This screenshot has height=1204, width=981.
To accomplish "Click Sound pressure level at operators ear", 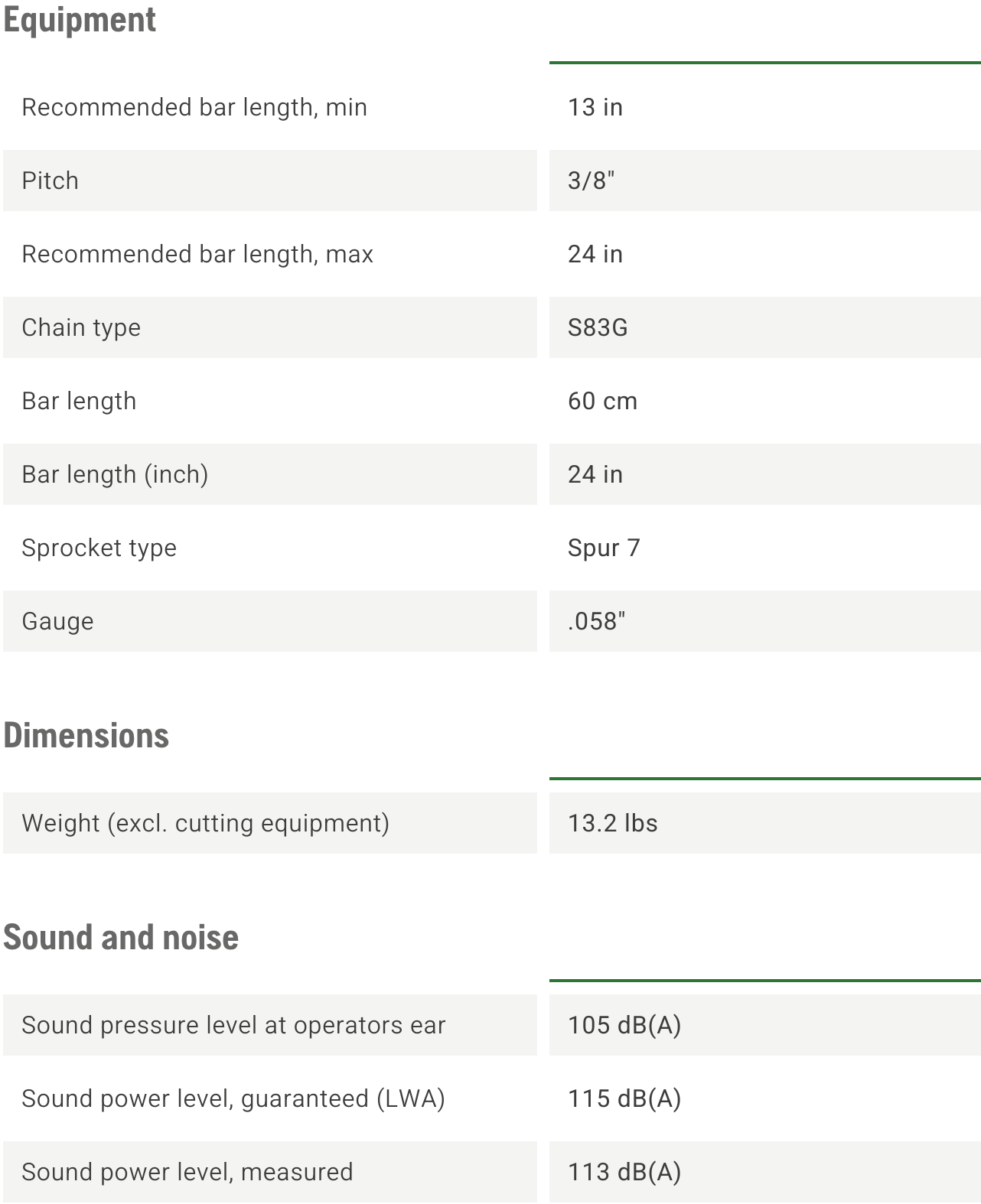I will point(233,1025).
